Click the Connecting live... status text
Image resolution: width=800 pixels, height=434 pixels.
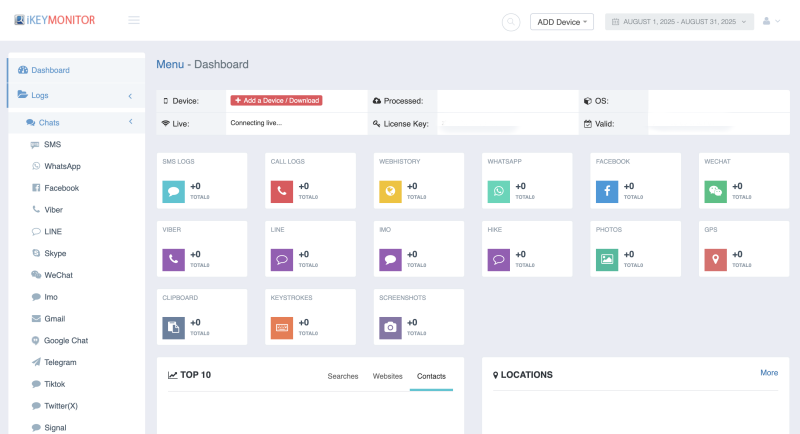click(256, 123)
